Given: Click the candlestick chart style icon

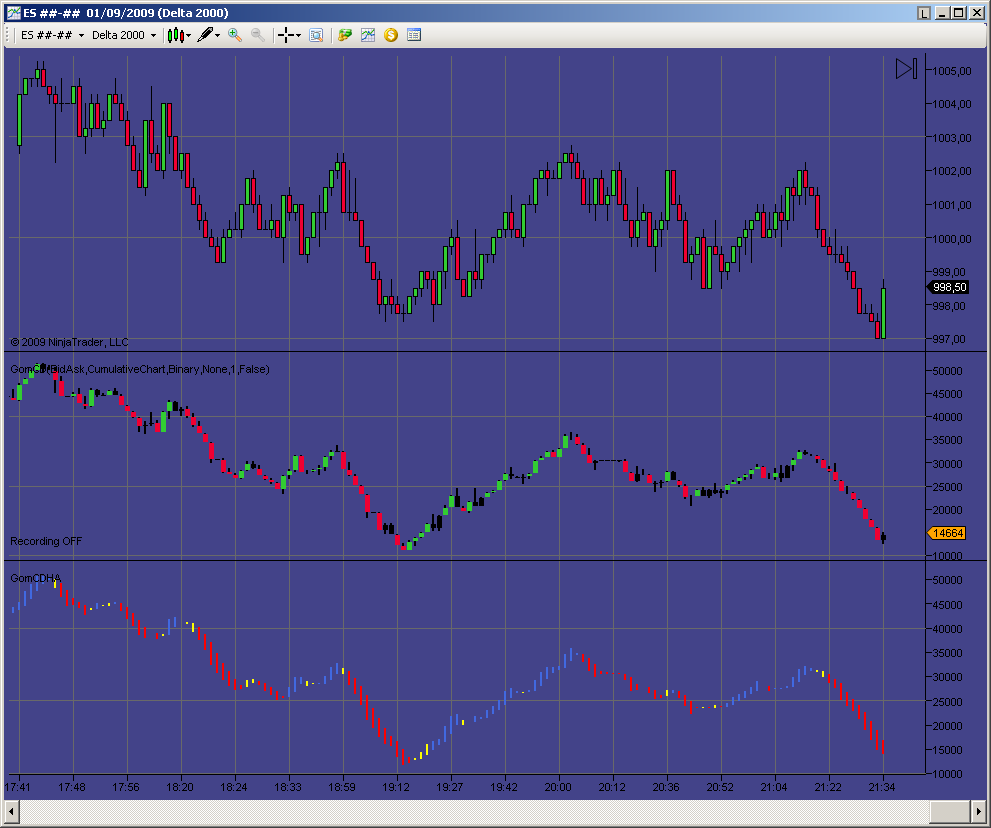Looking at the screenshot, I should [176, 35].
